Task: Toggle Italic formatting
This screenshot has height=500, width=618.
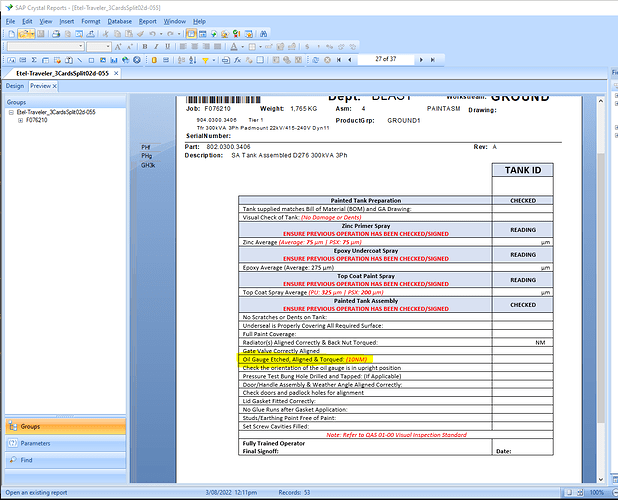Action: tap(155, 46)
